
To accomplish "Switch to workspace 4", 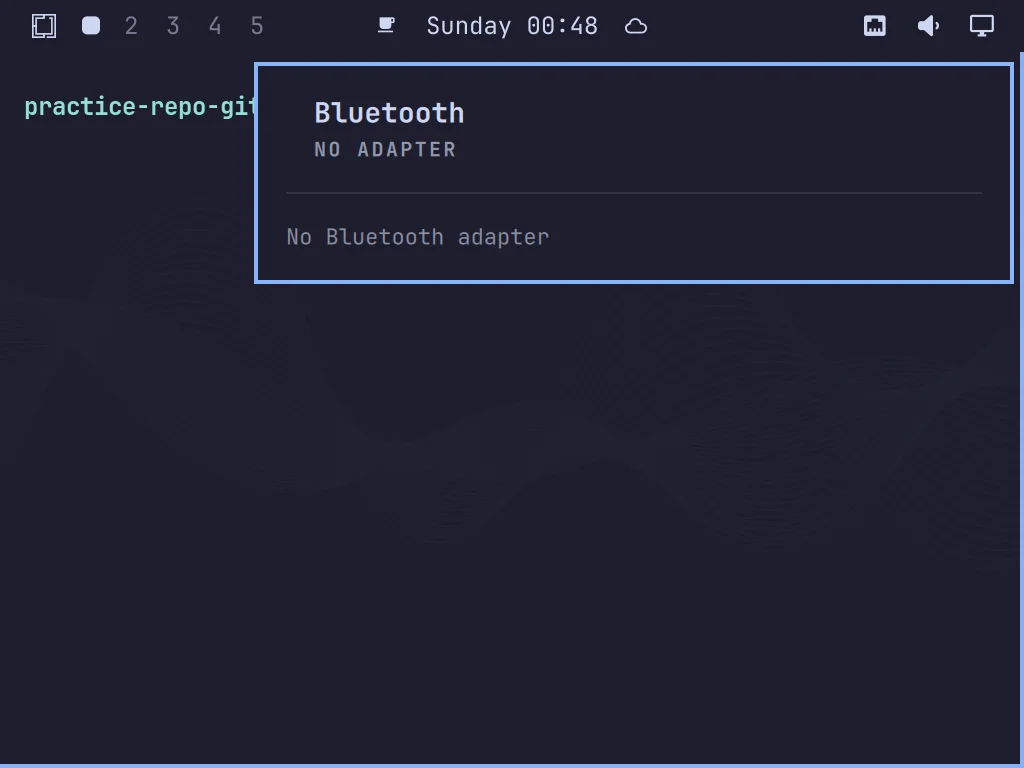I will click(x=215, y=26).
